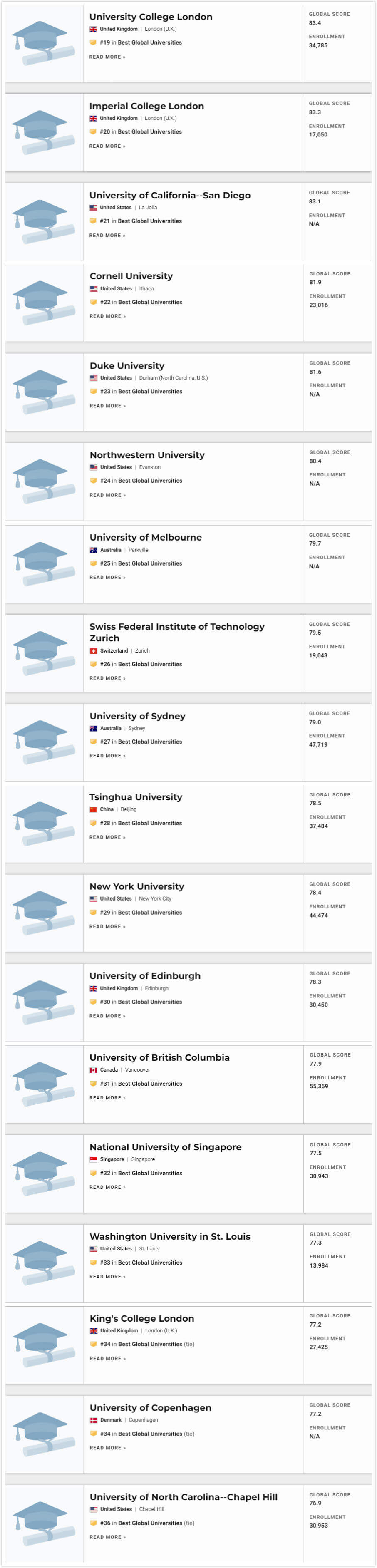Open Washington University in St. Louis link
The height and width of the screenshot is (1568, 377).
170,1236
